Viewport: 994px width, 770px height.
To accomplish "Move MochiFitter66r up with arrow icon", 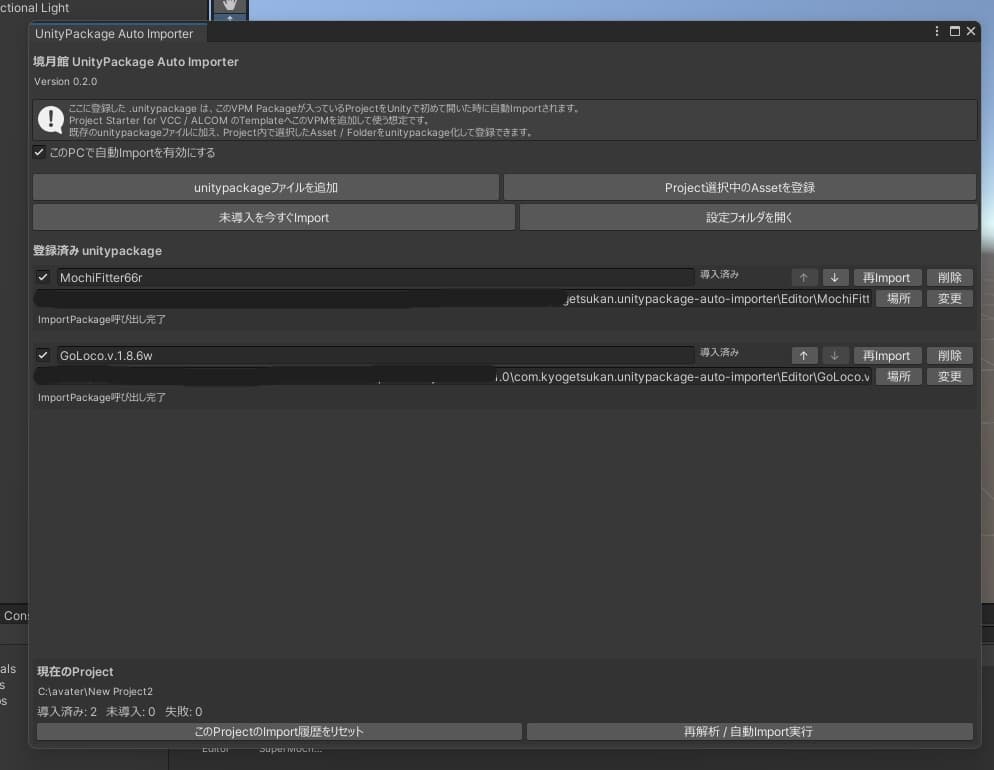I will [803, 278].
